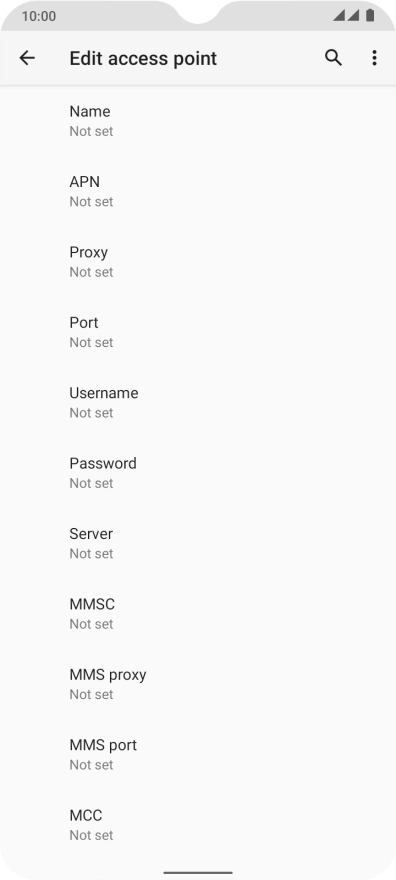Open the Port setting
The height and width of the screenshot is (880, 396).
pyautogui.click(x=198, y=332)
